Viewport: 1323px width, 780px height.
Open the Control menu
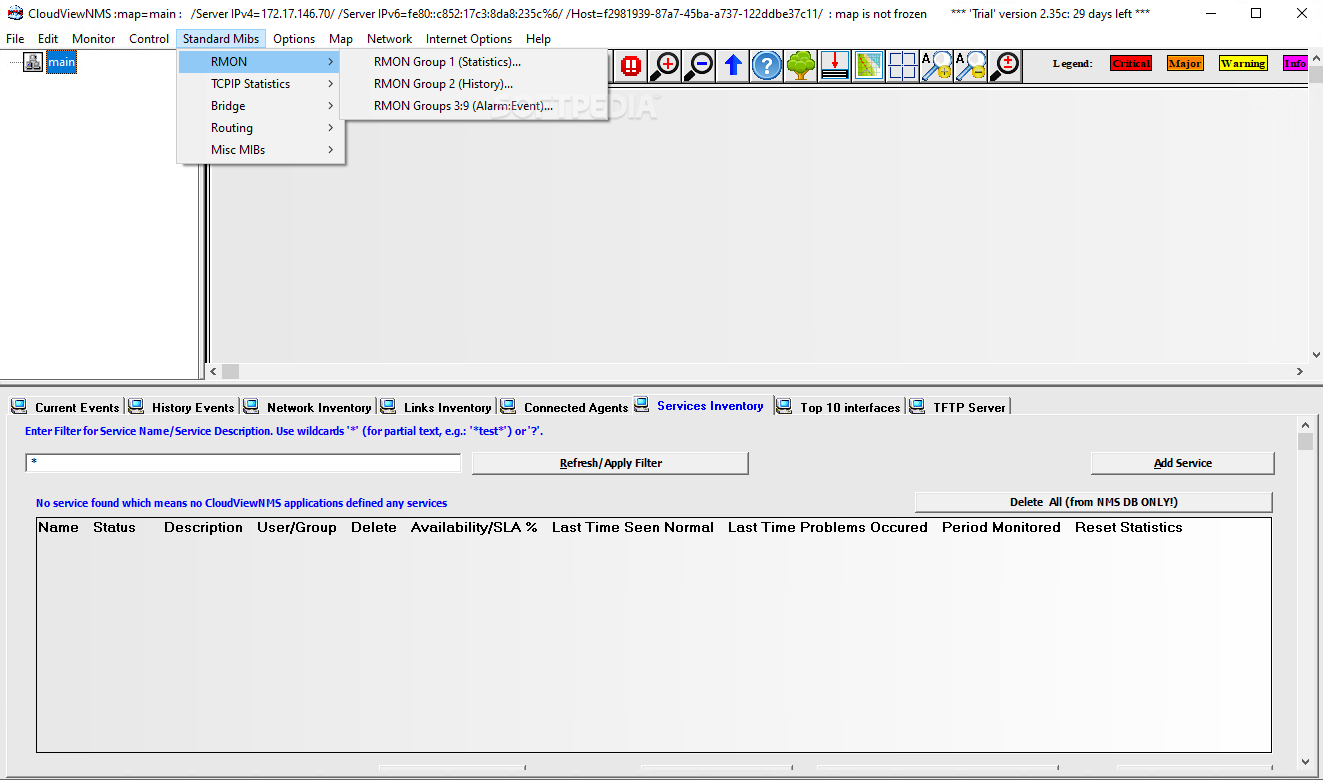[149, 39]
